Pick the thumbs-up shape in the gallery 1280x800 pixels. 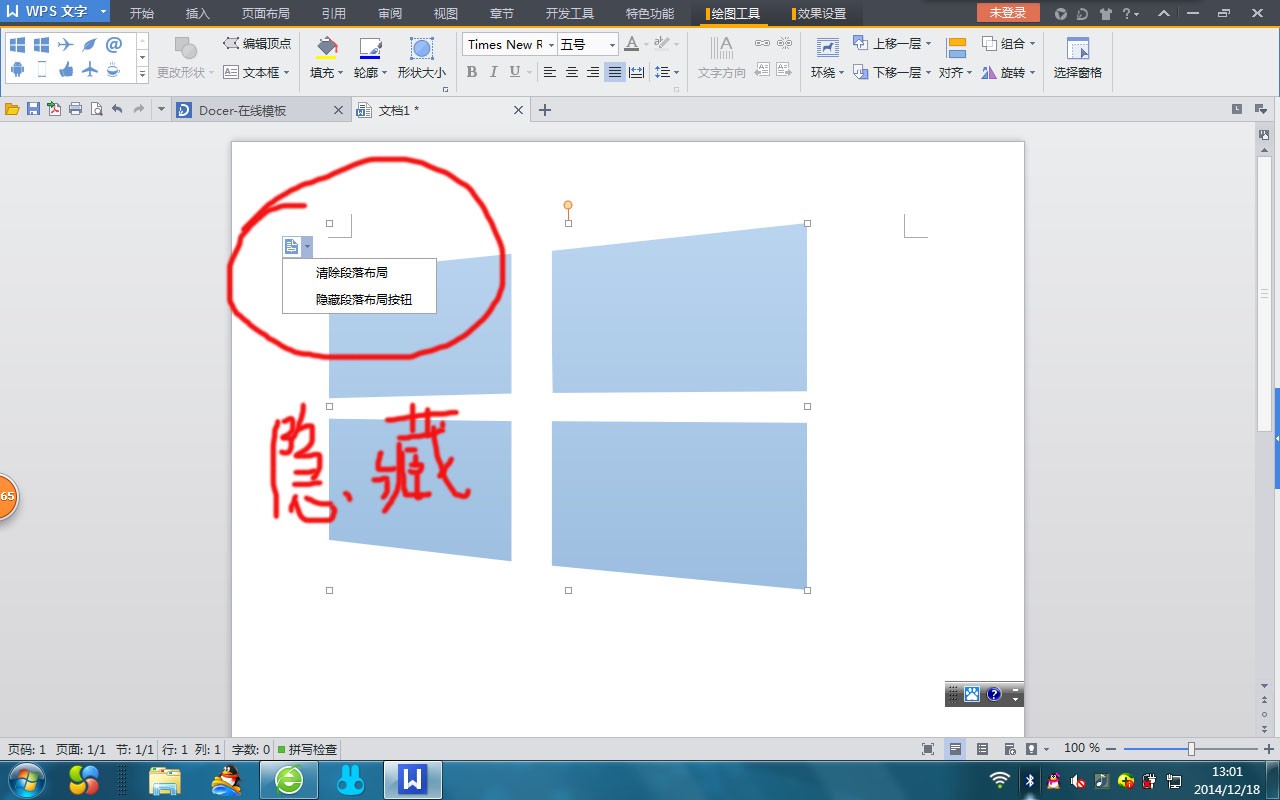pyautogui.click(x=65, y=70)
